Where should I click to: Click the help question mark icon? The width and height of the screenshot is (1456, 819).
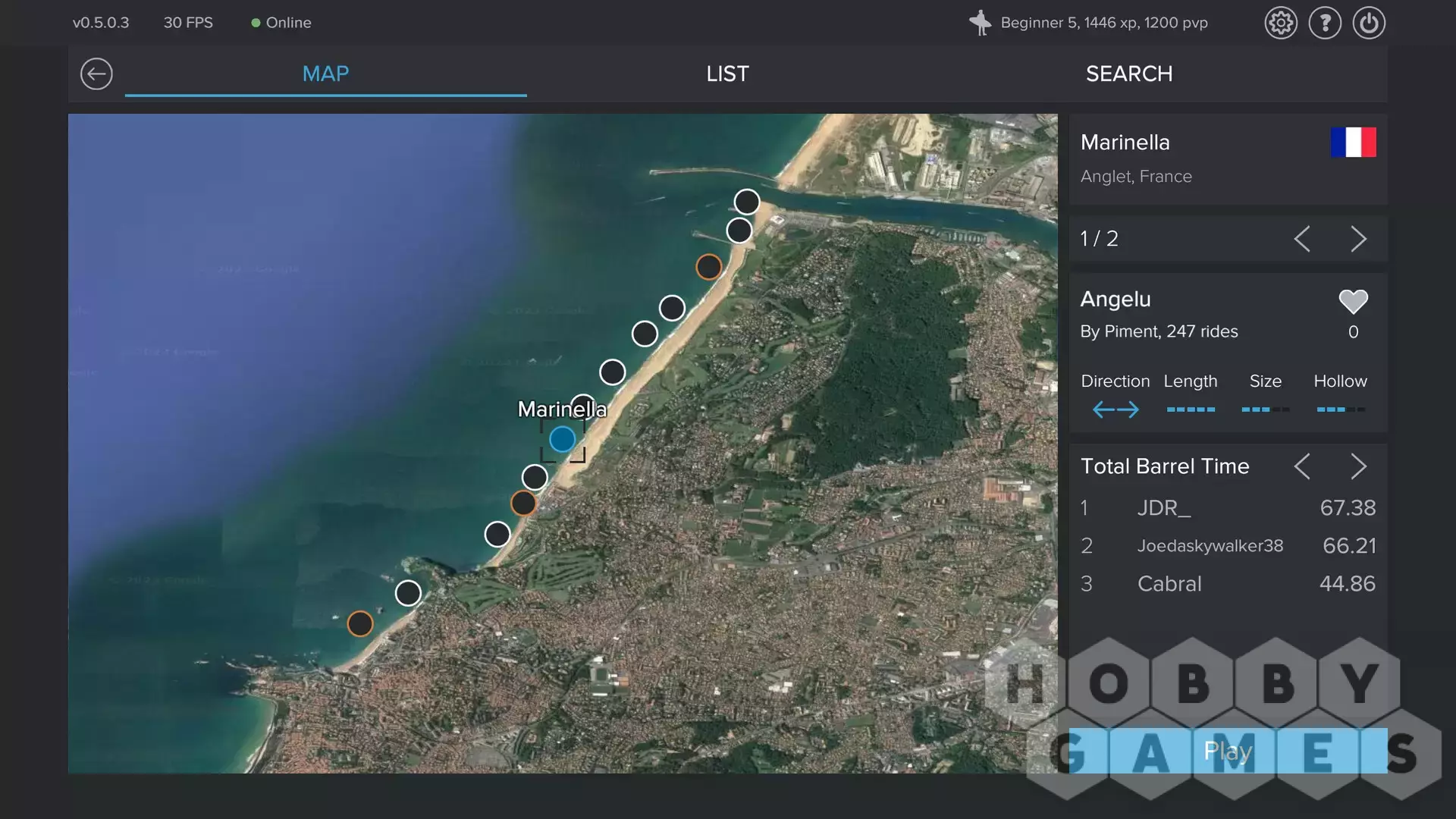(x=1325, y=23)
